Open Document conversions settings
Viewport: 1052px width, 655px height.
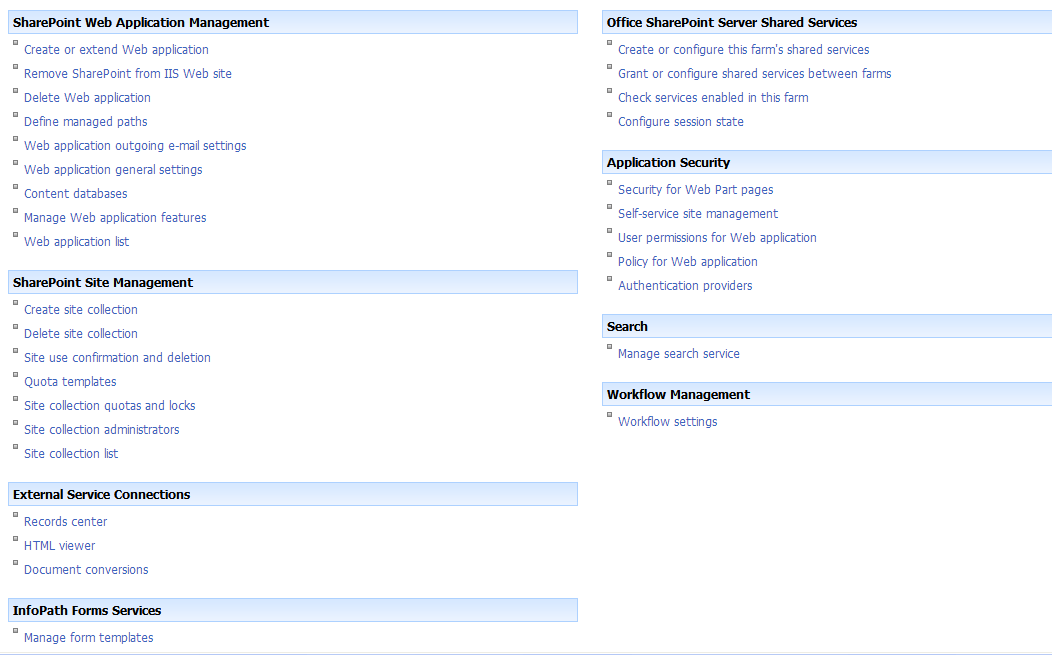pyautogui.click(x=86, y=570)
